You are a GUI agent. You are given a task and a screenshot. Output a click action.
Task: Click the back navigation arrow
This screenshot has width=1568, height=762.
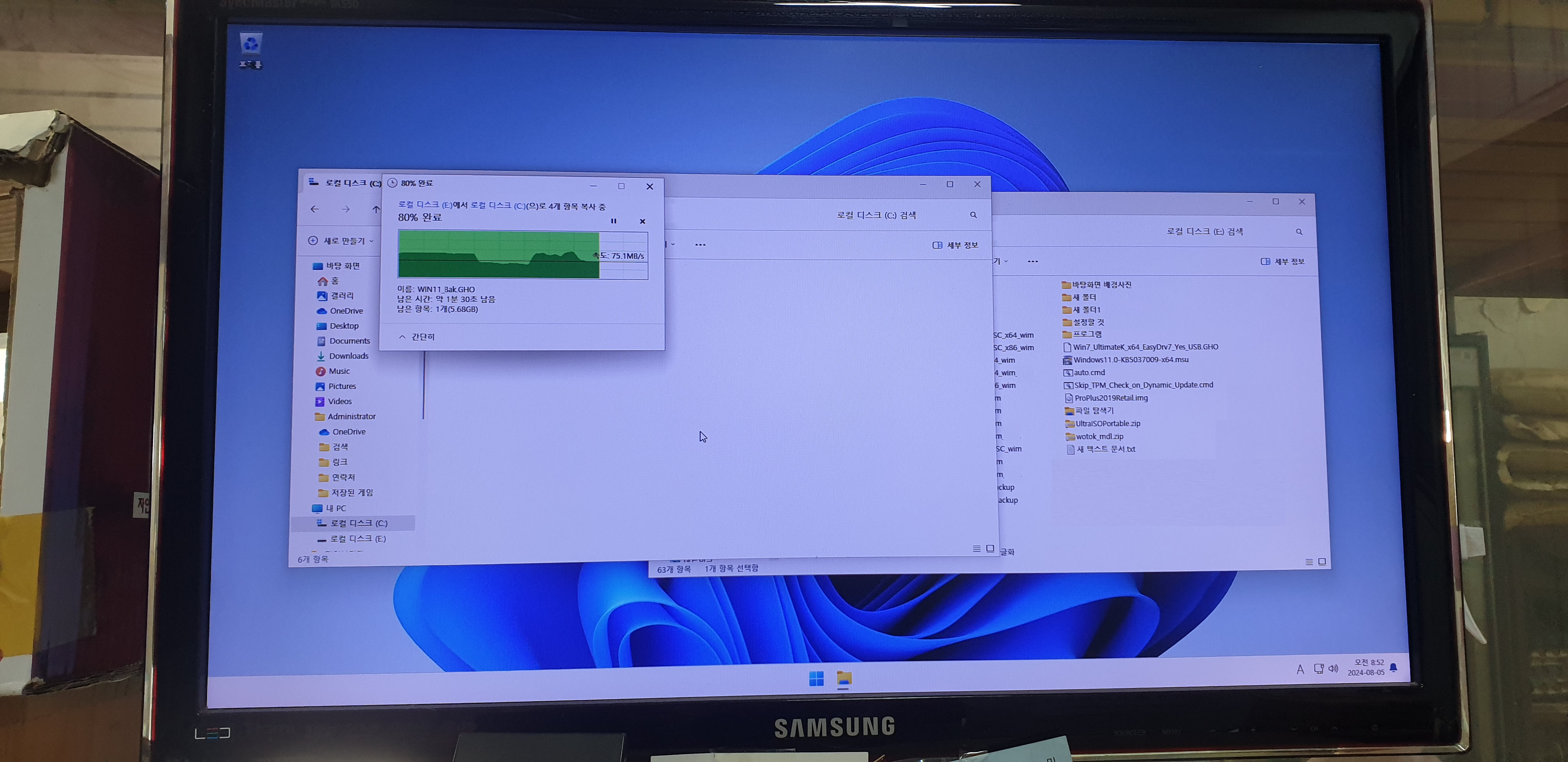pos(315,209)
